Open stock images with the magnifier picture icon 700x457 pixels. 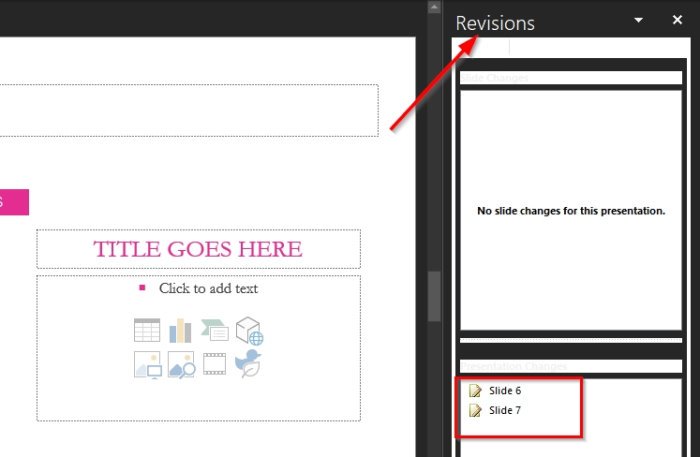(x=181, y=365)
